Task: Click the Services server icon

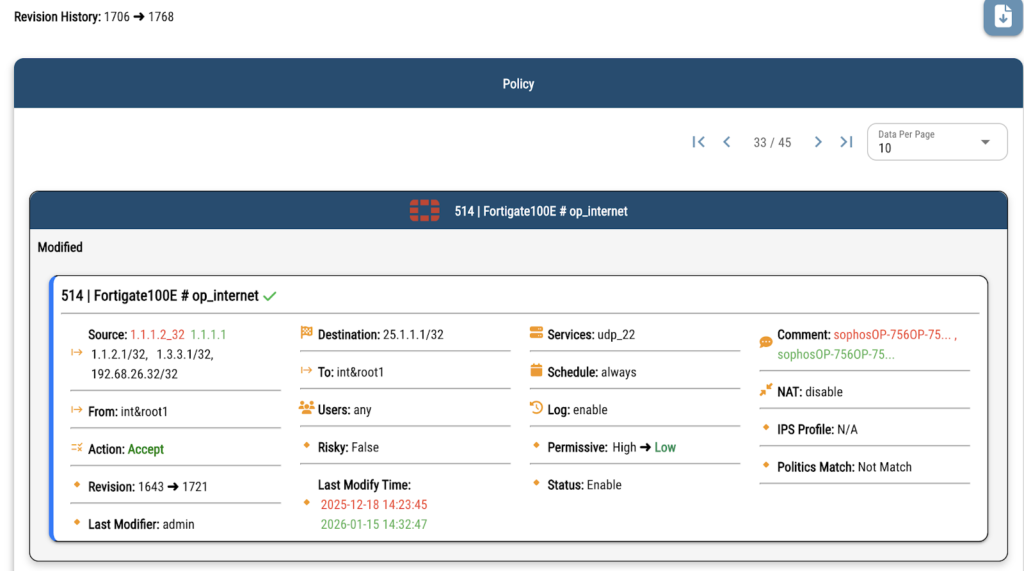Action: [537, 333]
